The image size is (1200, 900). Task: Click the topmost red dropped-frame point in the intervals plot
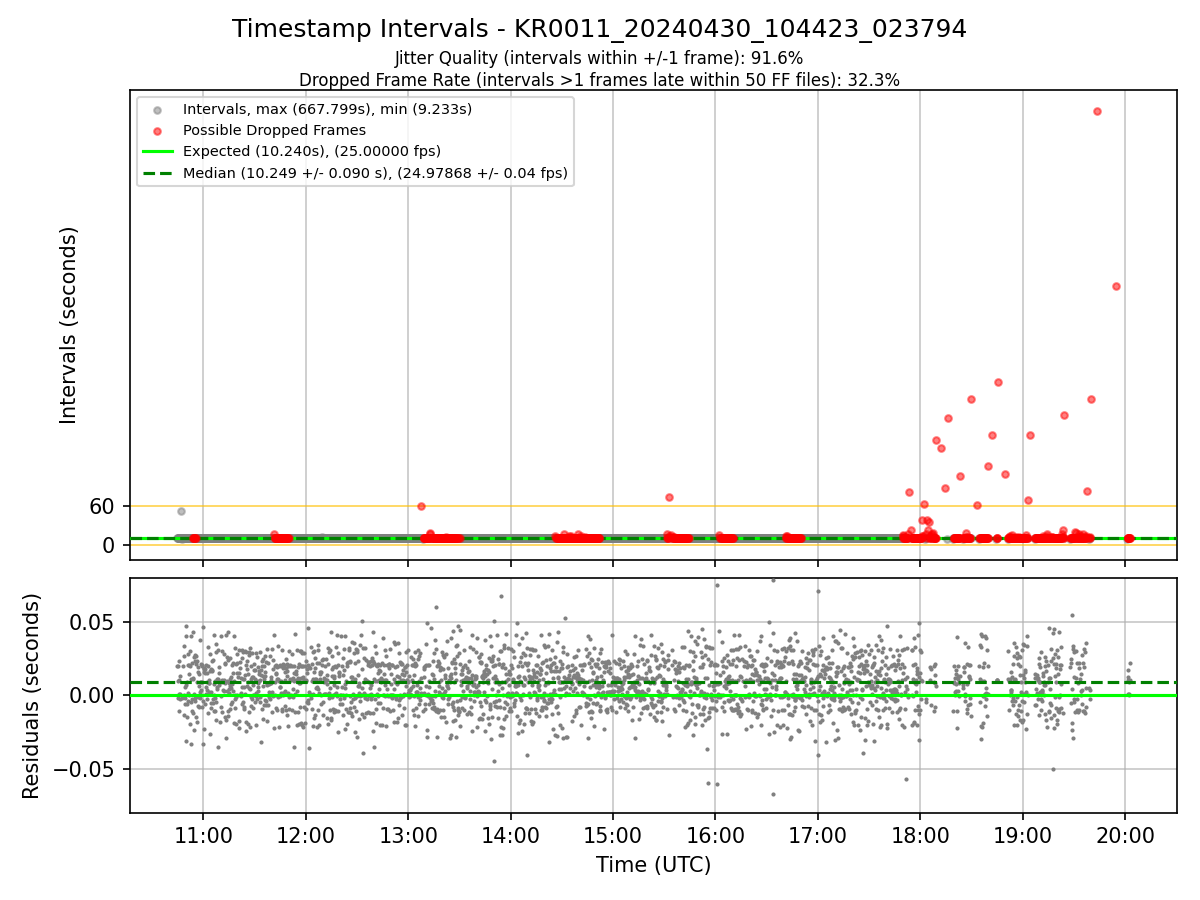(x=1097, y=111)
